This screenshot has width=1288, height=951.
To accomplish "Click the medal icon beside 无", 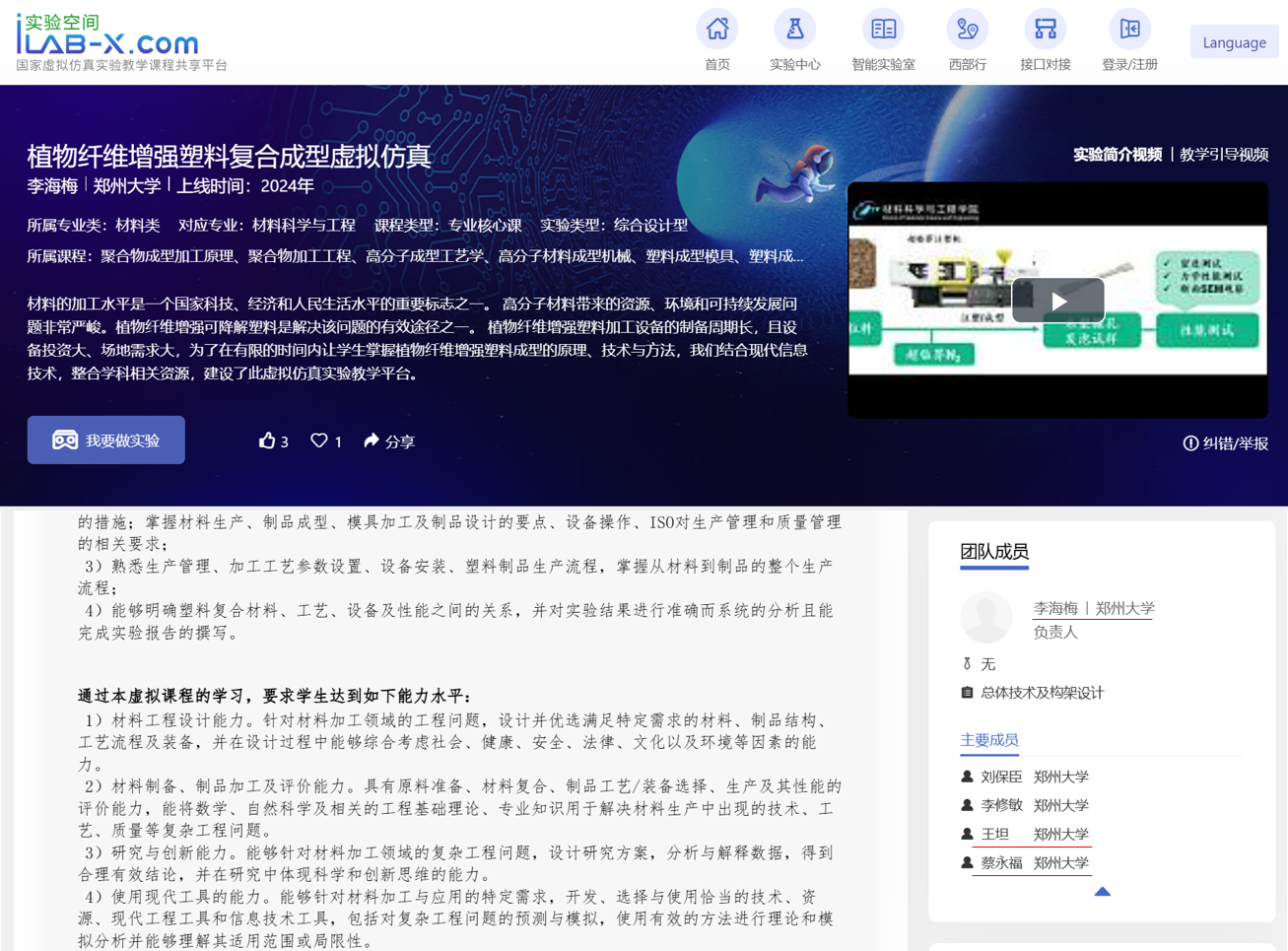I will [x=967, y=664].
